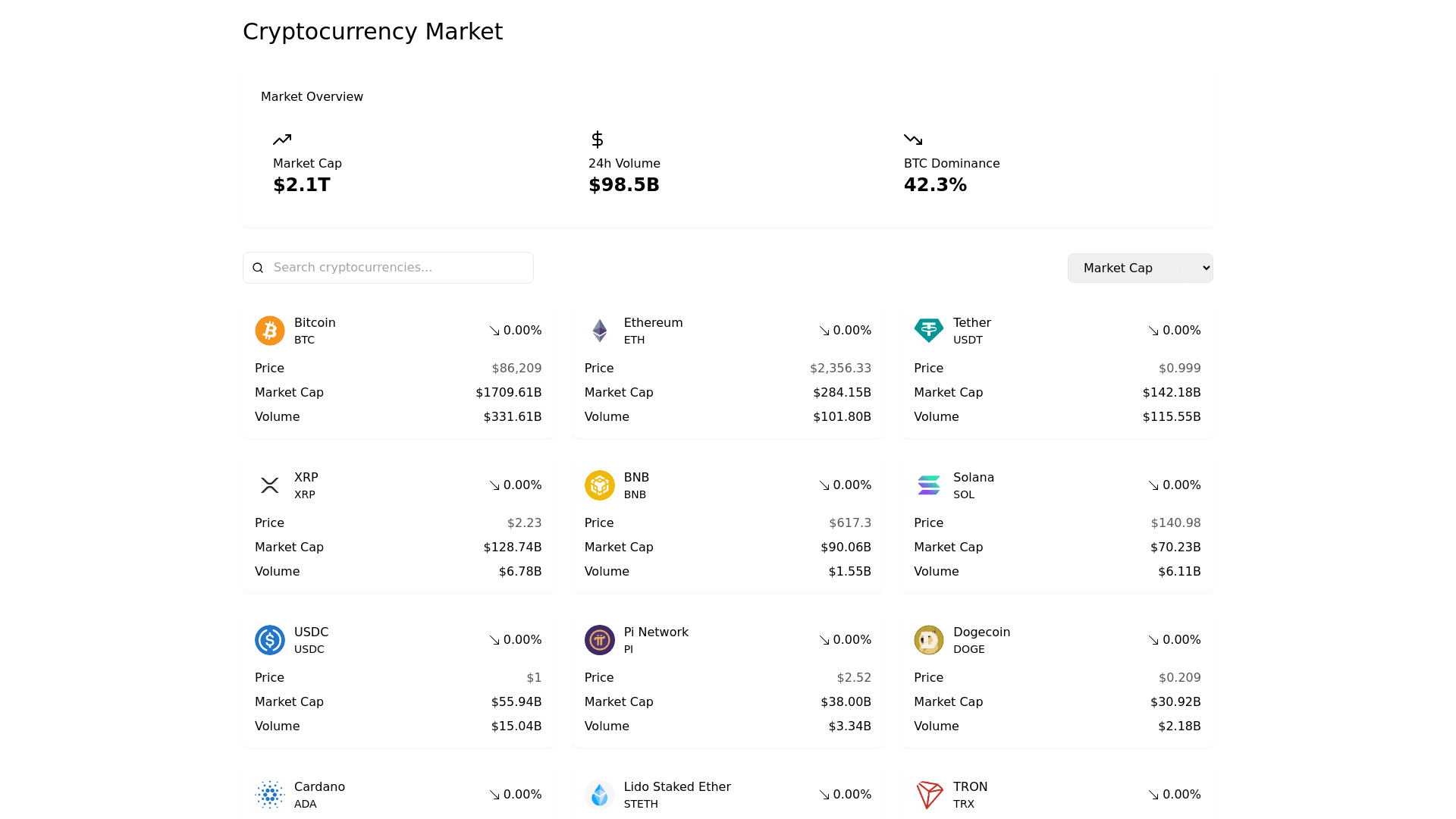Open the Bitcoin card name label

tap(315, 323)
